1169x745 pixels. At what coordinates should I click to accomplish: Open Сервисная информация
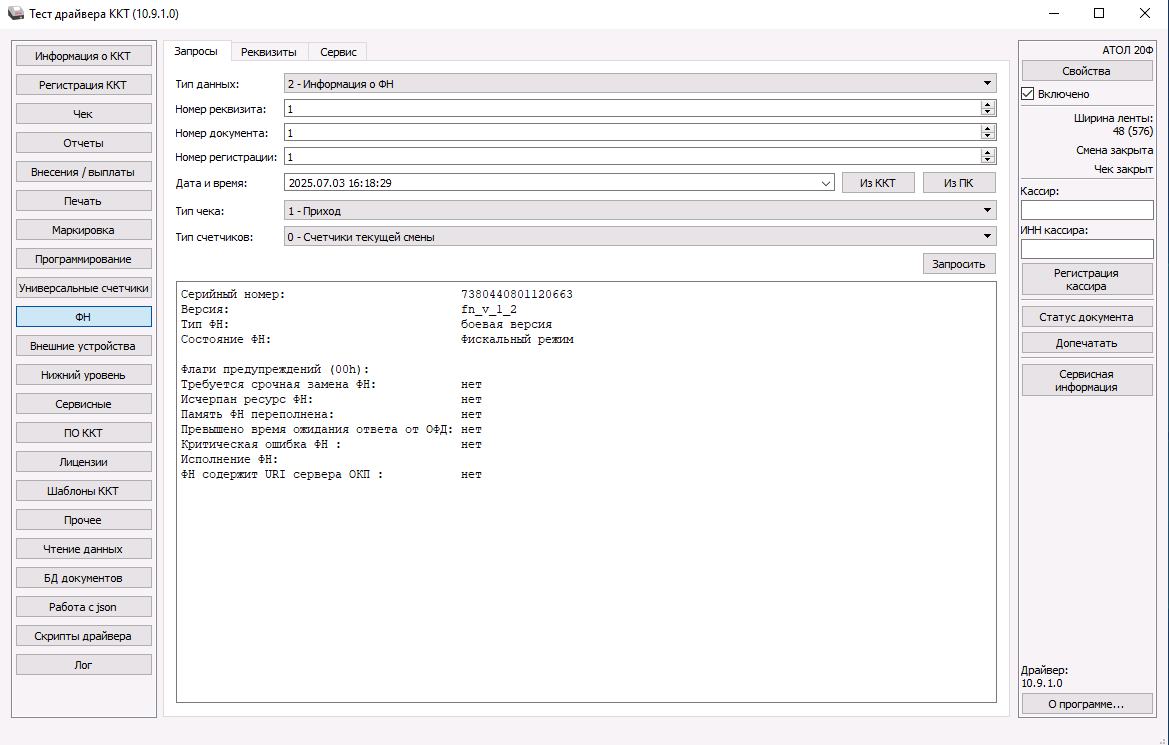pyautogui.click(x=1086, y=380)
